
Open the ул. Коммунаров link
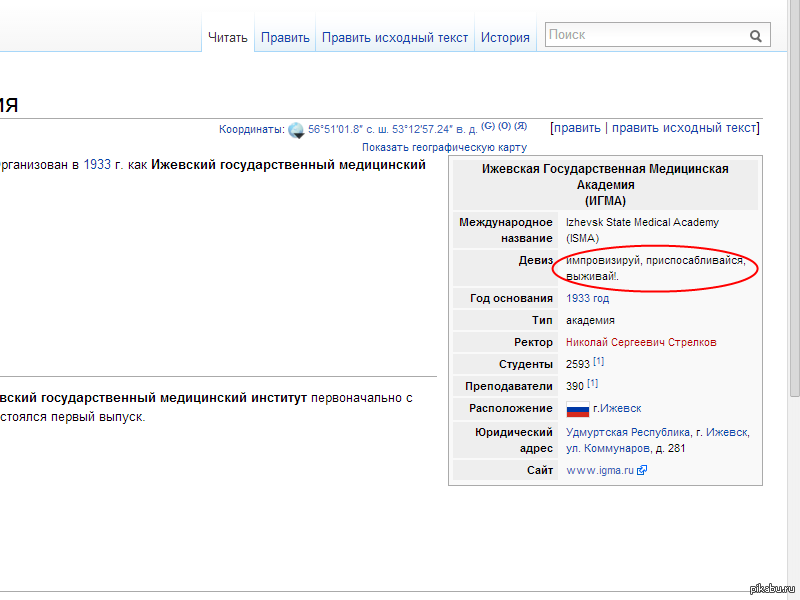[x=608, y=448]
